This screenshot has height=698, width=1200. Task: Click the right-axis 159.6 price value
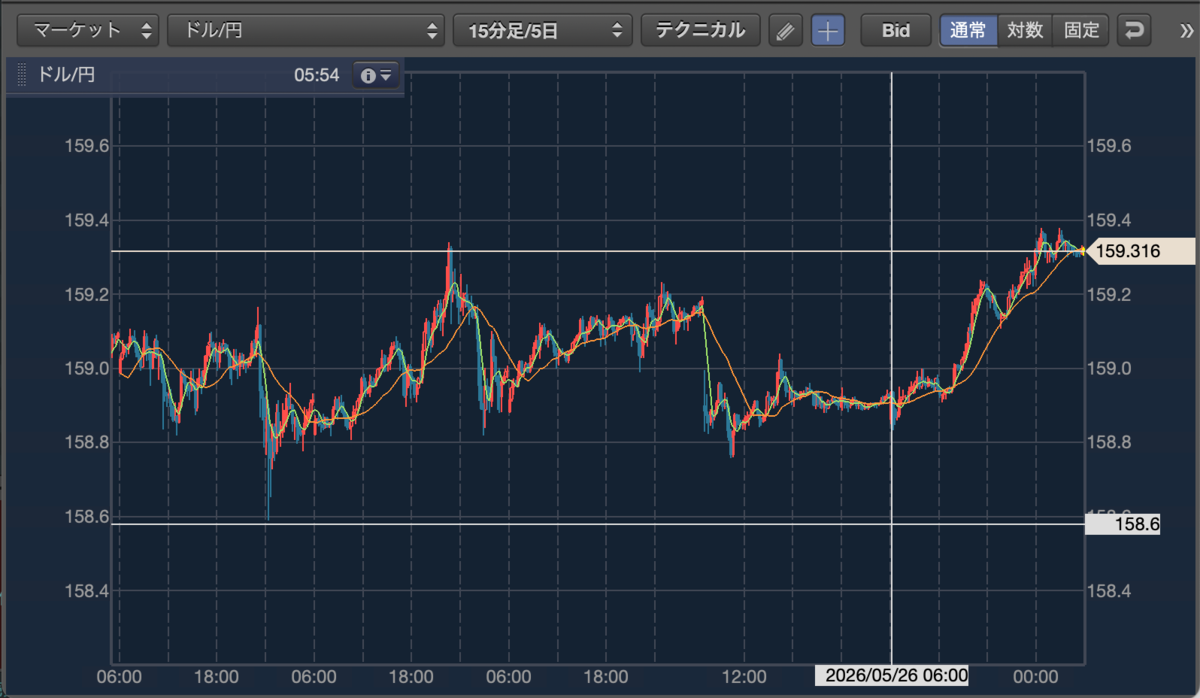pyautogui.click(x=1109, y=146)
